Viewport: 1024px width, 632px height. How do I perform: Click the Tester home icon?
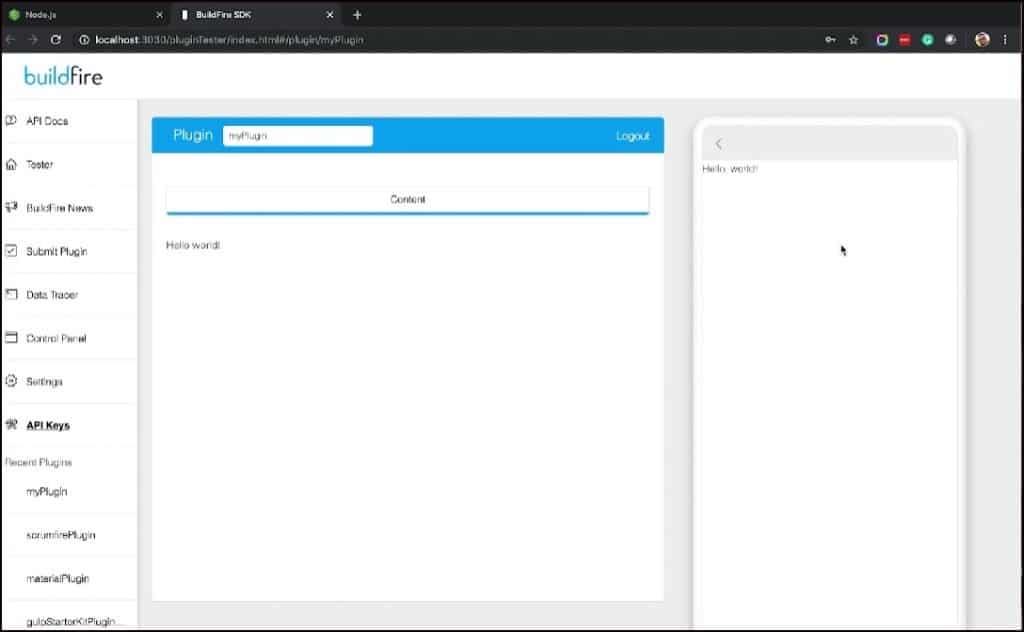11,165
